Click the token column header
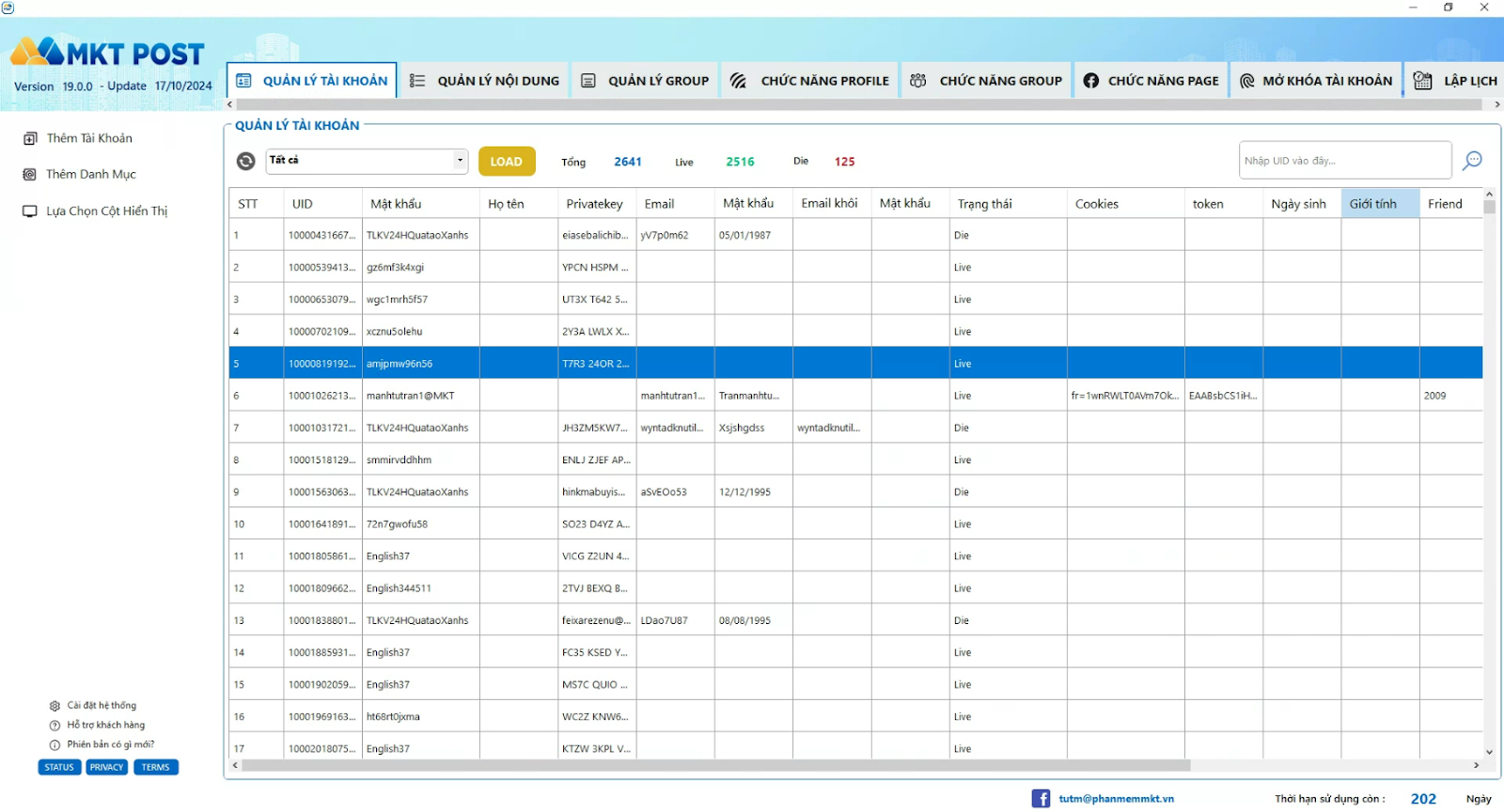This screenshot has height=812, width=1504. [1224, 204]
